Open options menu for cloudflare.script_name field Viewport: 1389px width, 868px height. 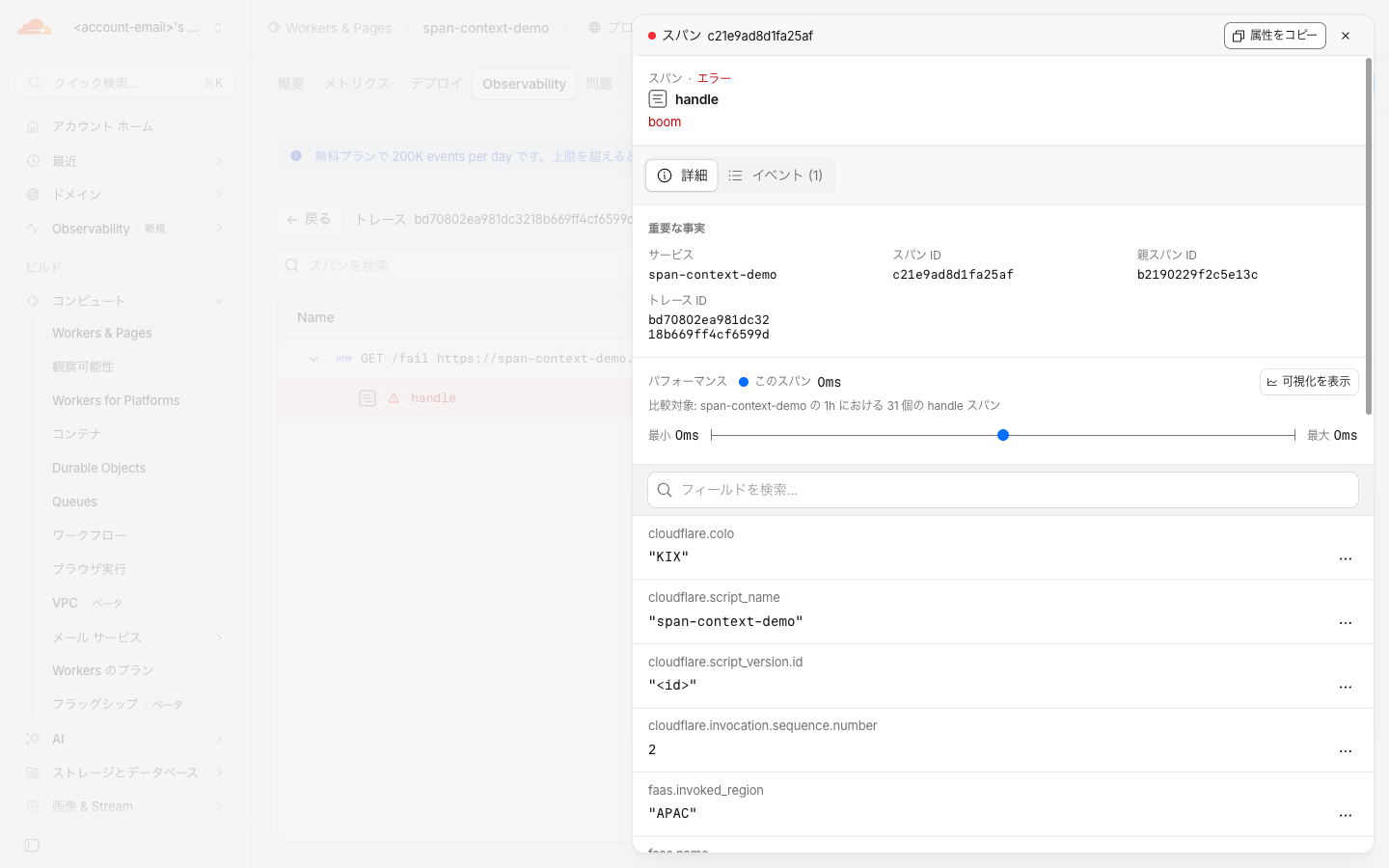coord(1346,623)
